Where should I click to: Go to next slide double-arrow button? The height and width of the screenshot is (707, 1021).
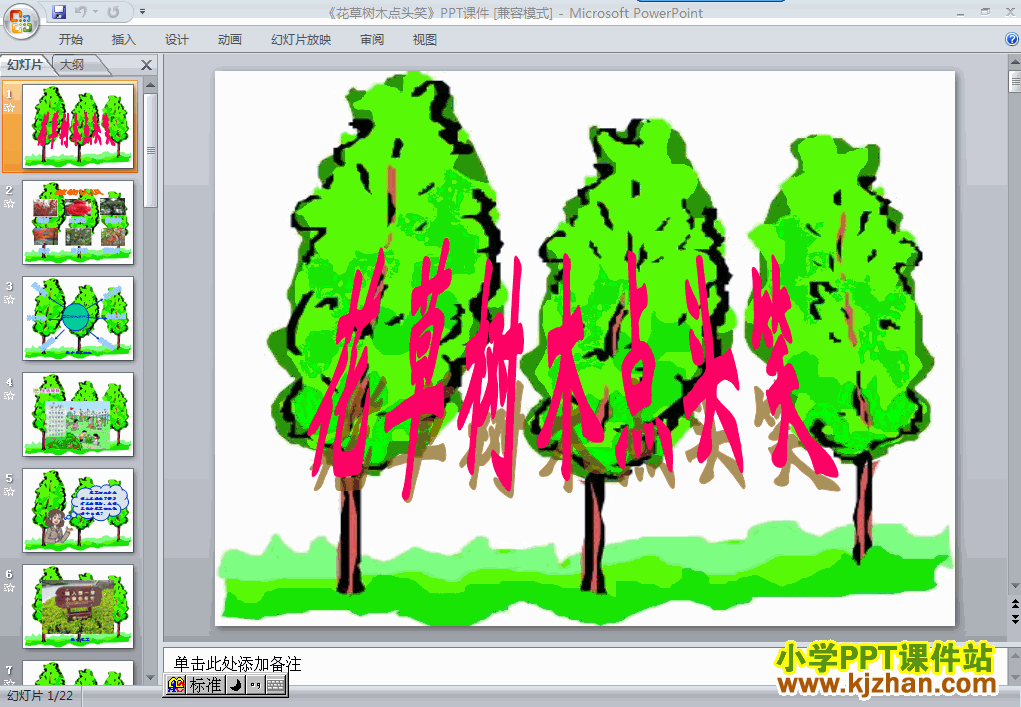1015,618
